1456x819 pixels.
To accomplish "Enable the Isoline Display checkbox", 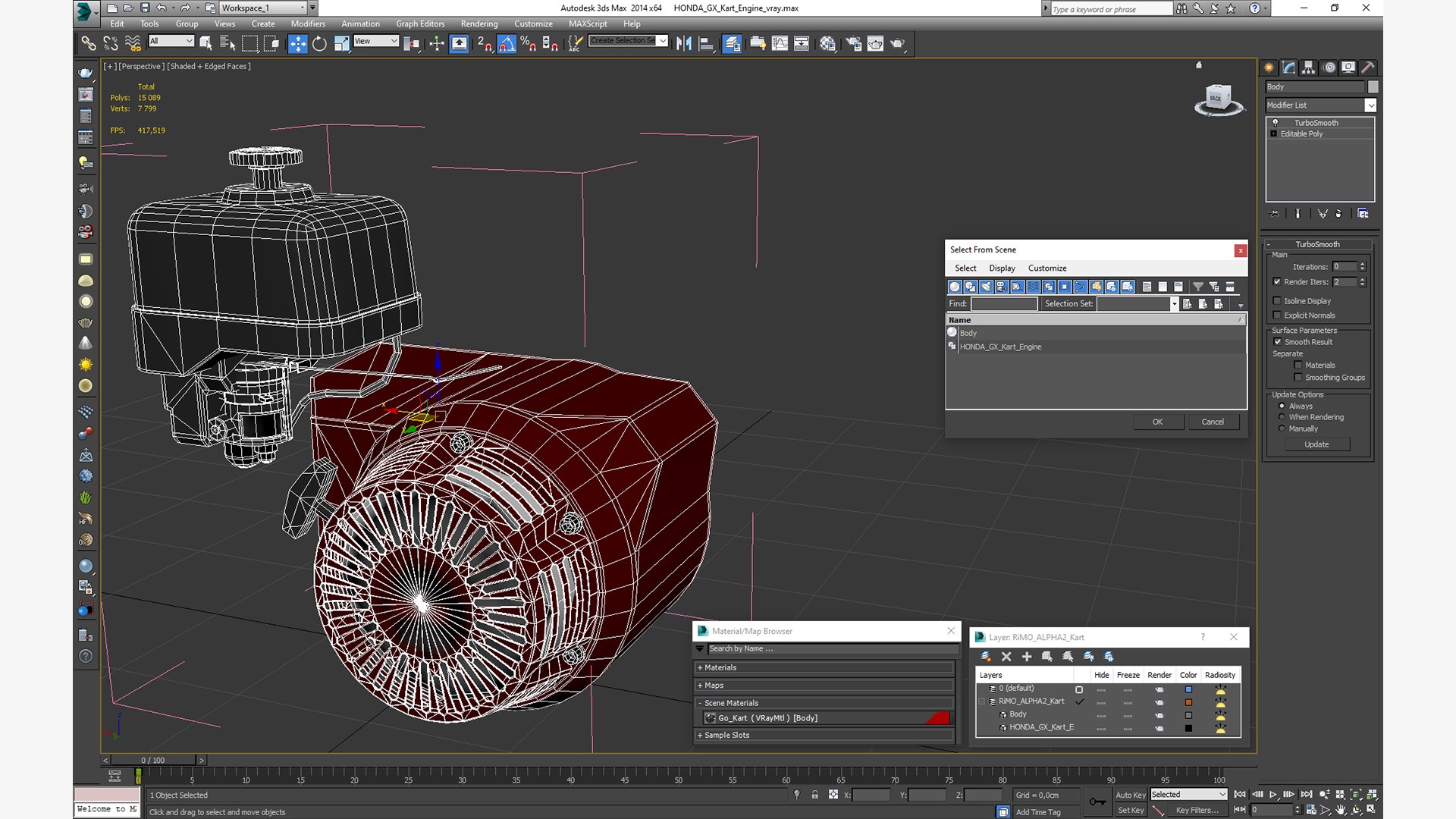I will tap(1277, 301).
